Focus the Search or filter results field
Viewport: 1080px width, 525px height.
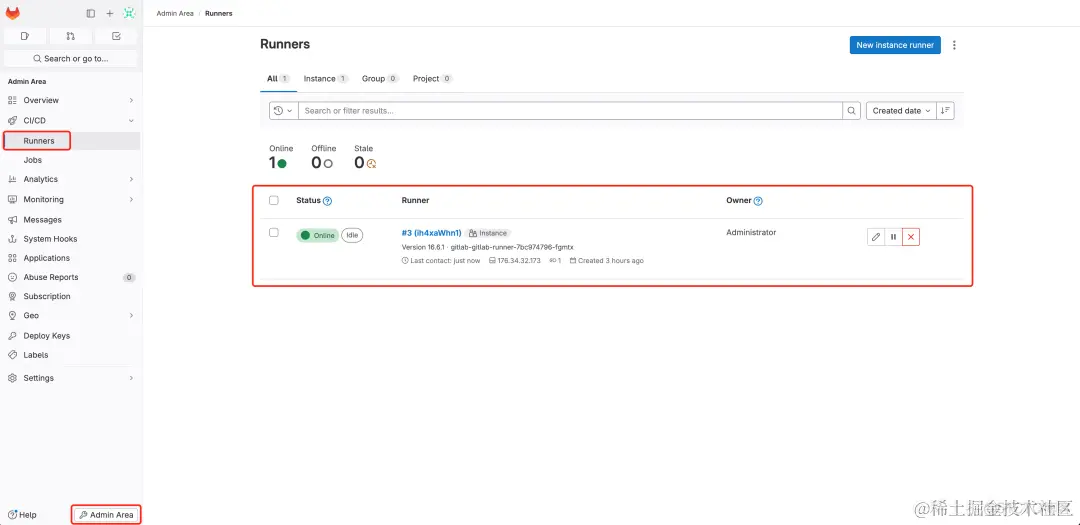570,111
